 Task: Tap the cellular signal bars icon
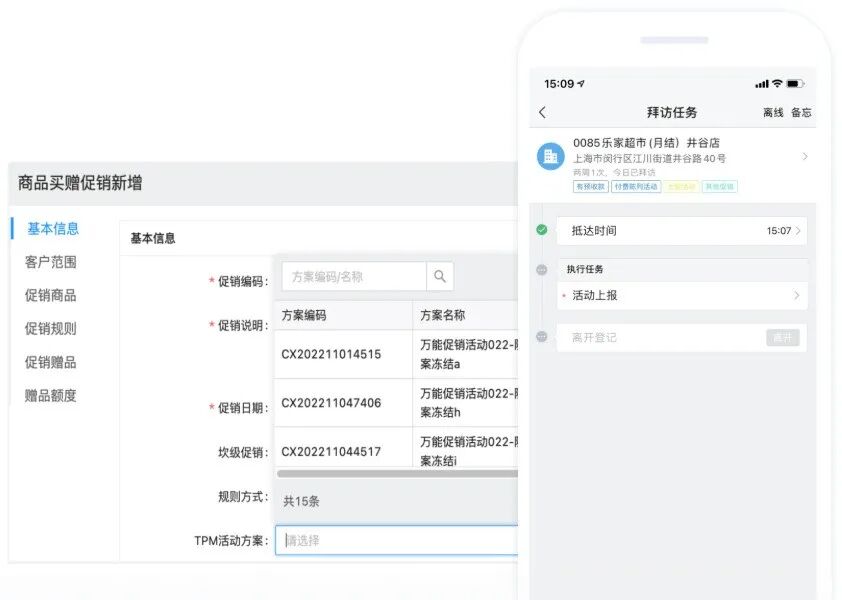[x=760, y=83]
